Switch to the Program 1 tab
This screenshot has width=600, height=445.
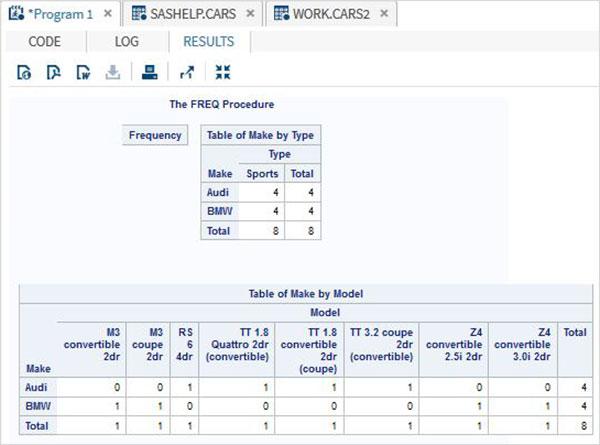pyautogui.click(x=63, y=14)
